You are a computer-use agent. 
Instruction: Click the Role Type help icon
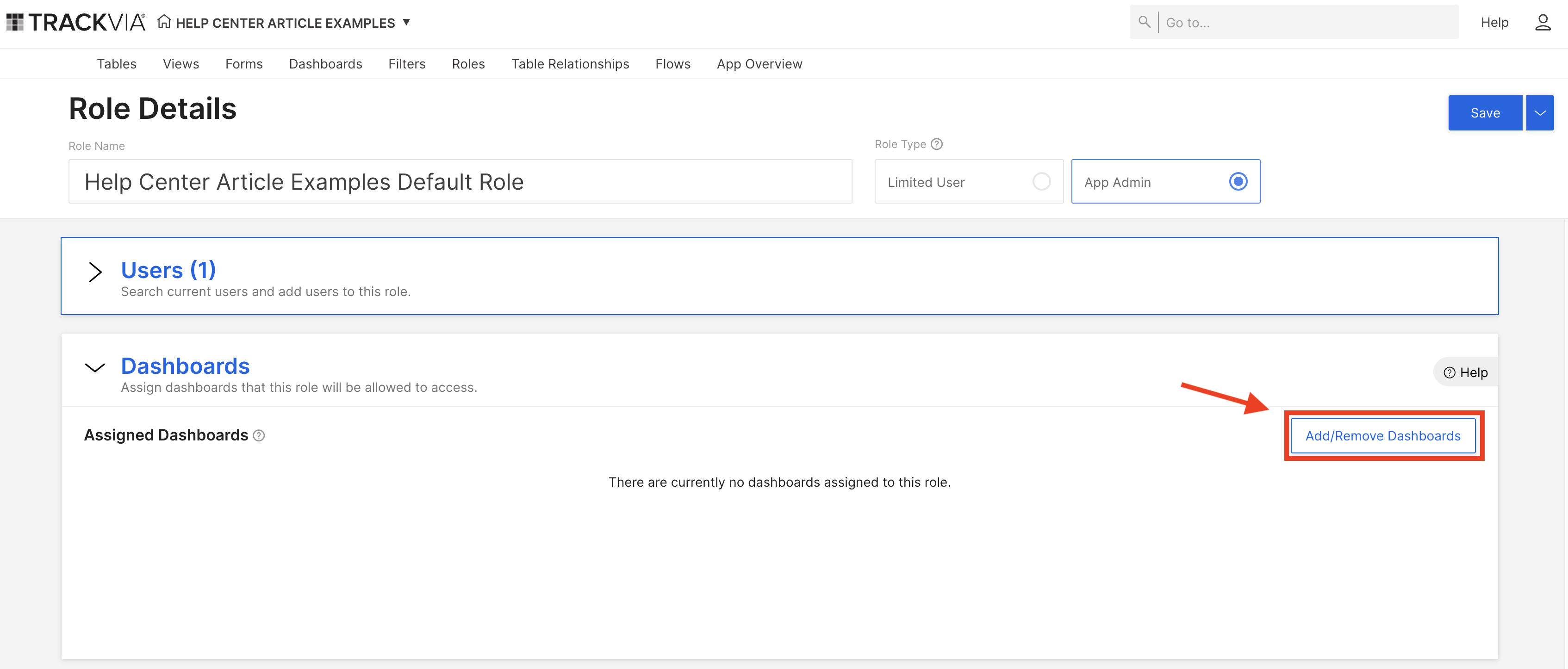[937, 144]
